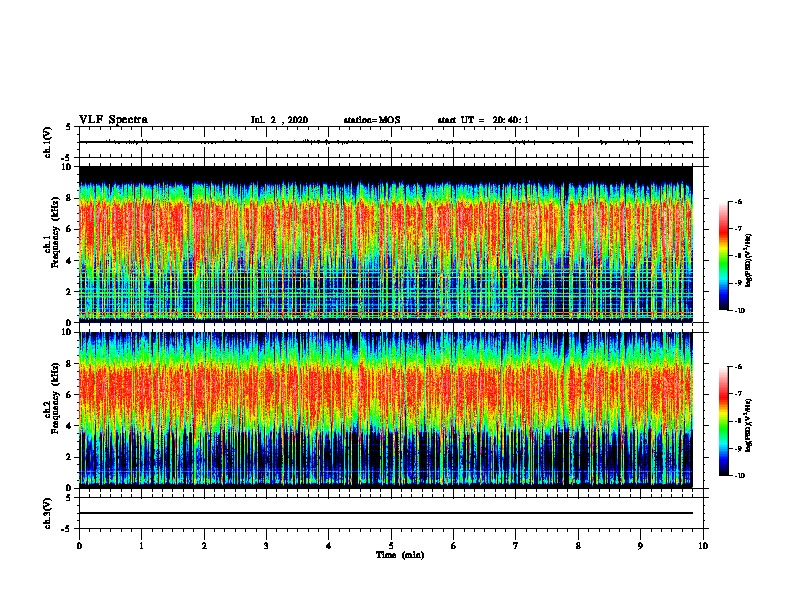The height and width of the screenshot is (612, 792).
Task: Click time axis tick label "3"
Action: pos(266,546)
